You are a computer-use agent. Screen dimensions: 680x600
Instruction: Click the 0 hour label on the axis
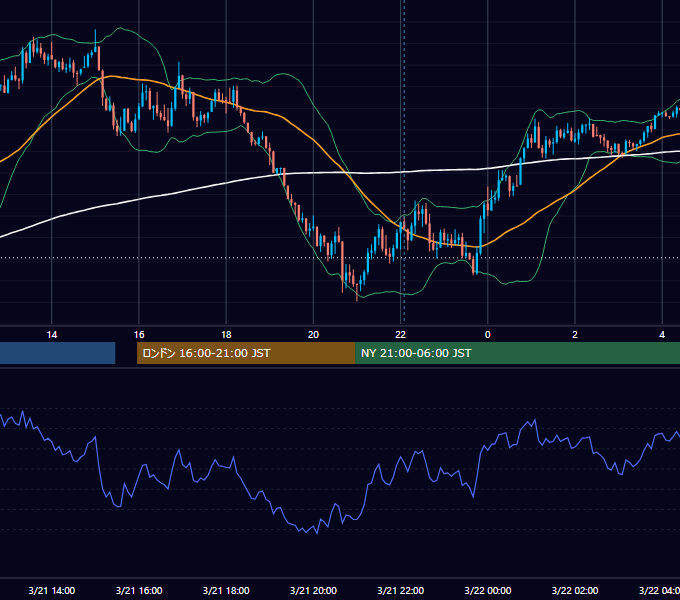pos(487,335)
